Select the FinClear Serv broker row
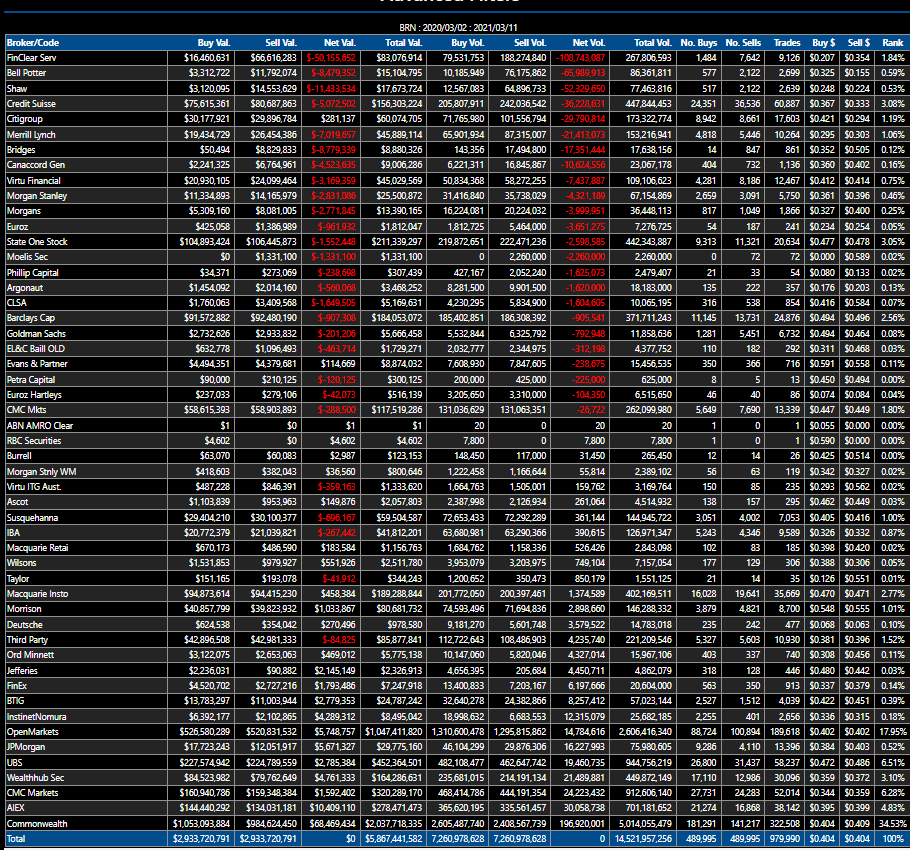The height and width of the screenshot is (850, 910). tap(32, 58)
